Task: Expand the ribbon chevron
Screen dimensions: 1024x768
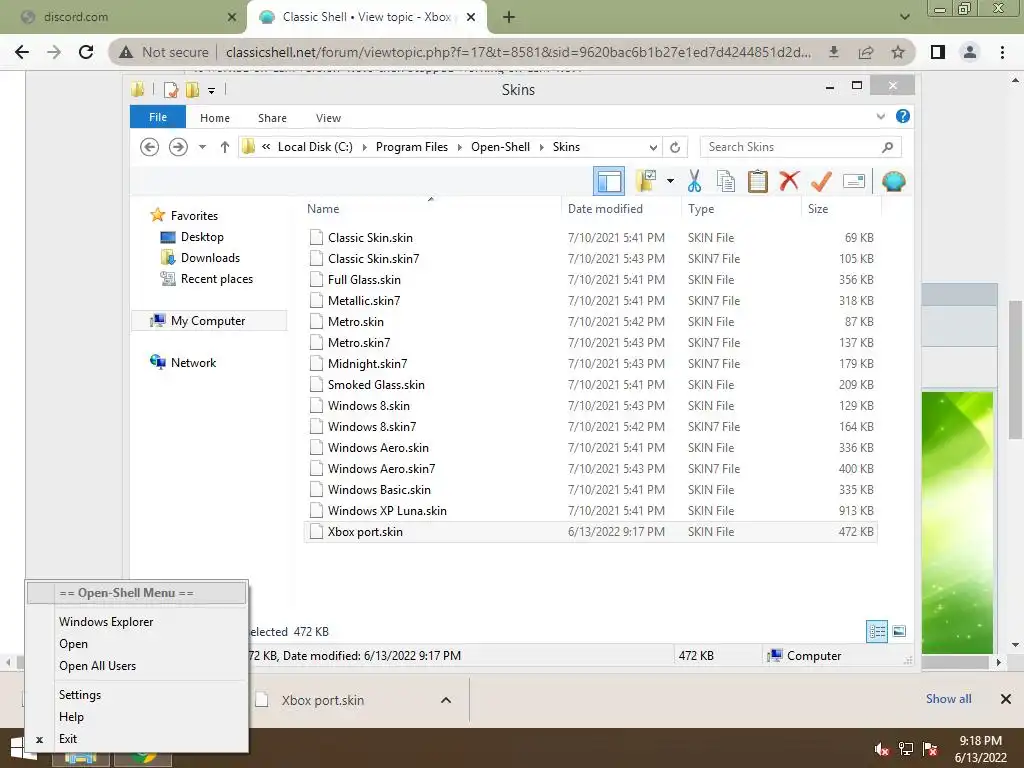Action: [x=880, y=116]
